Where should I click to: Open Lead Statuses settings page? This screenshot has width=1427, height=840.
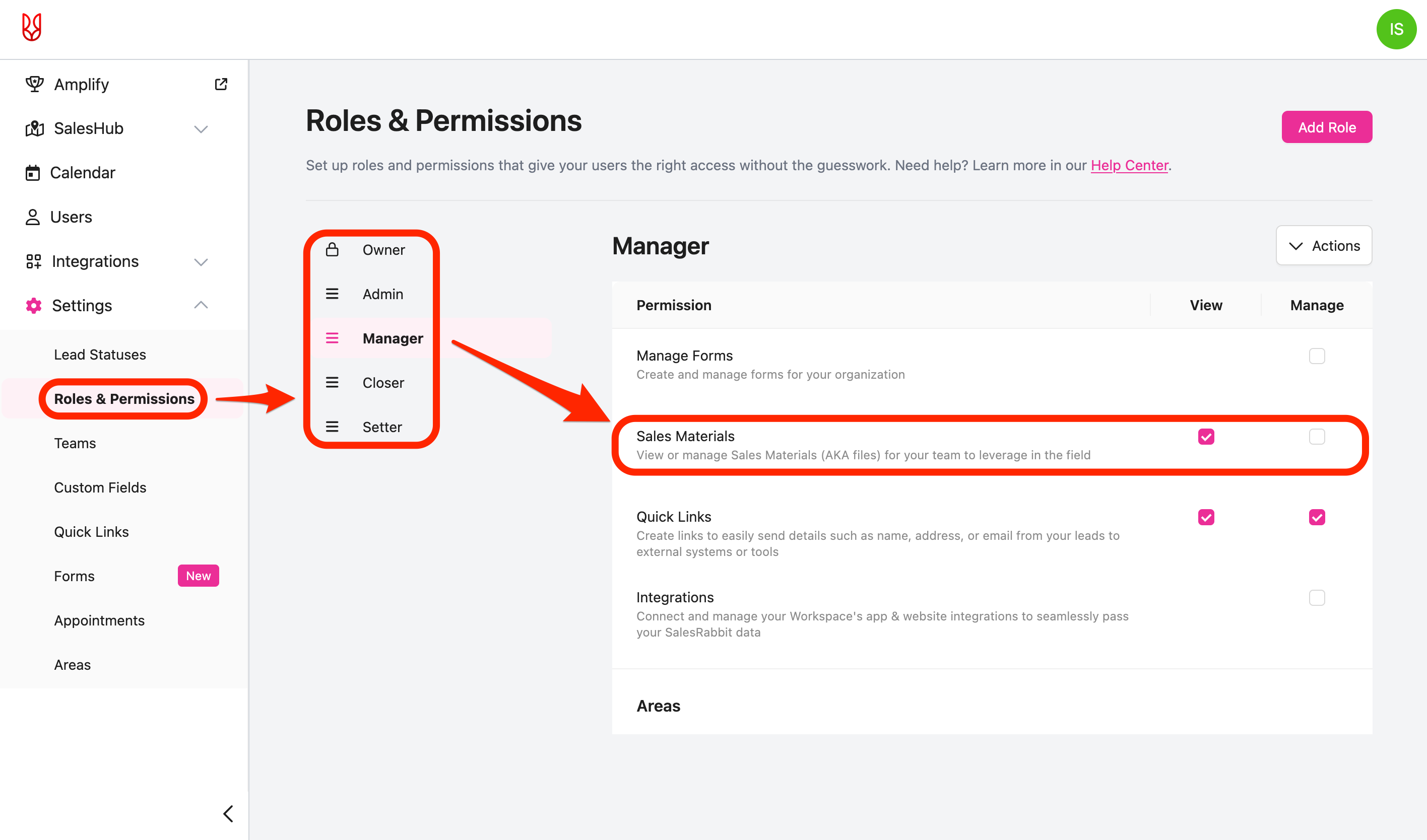(x=100, y=355)
